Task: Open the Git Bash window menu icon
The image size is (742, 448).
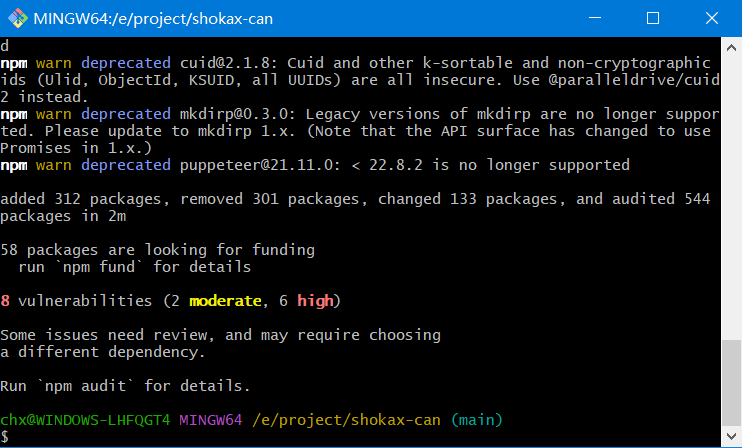Action: [18, 18]
